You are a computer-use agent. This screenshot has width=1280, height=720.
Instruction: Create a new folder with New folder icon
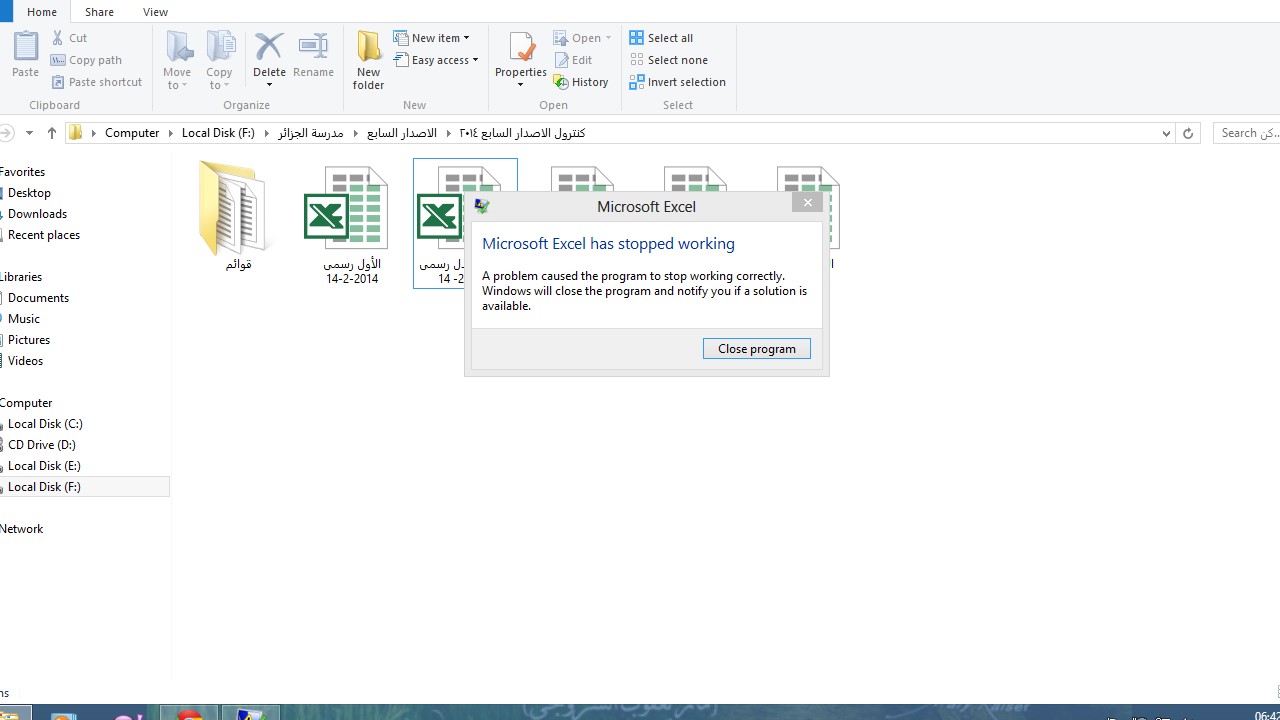[x=368, y=48]
